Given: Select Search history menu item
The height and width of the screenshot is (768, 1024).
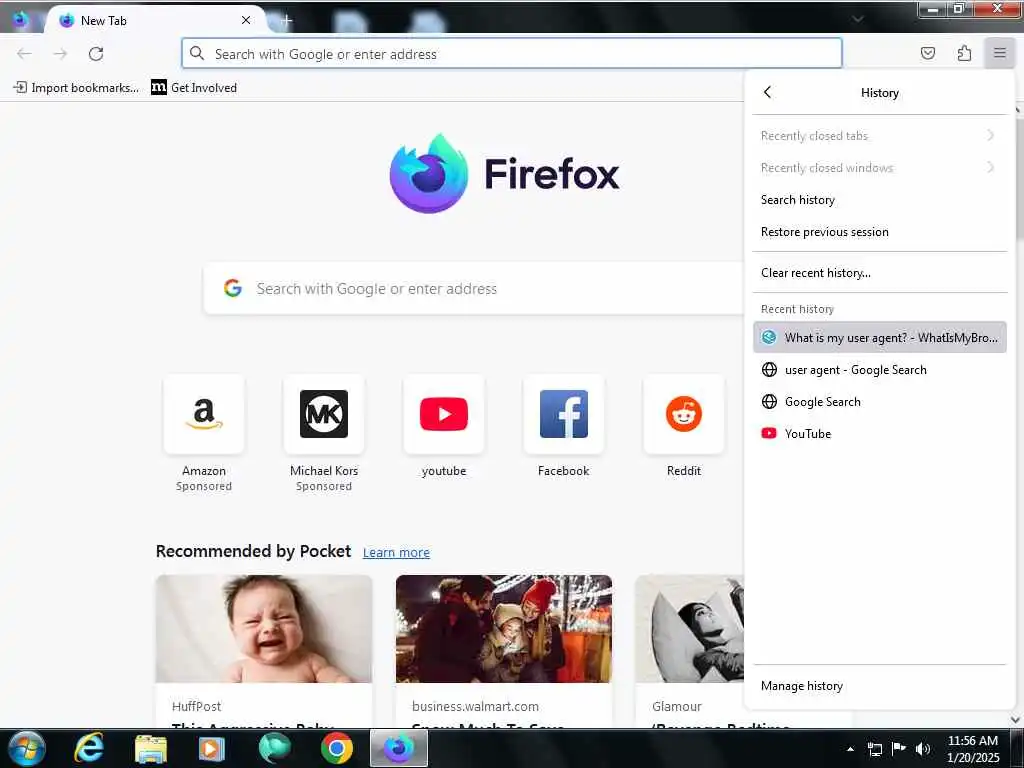Looking at the screenshot, I should [879, 200].
